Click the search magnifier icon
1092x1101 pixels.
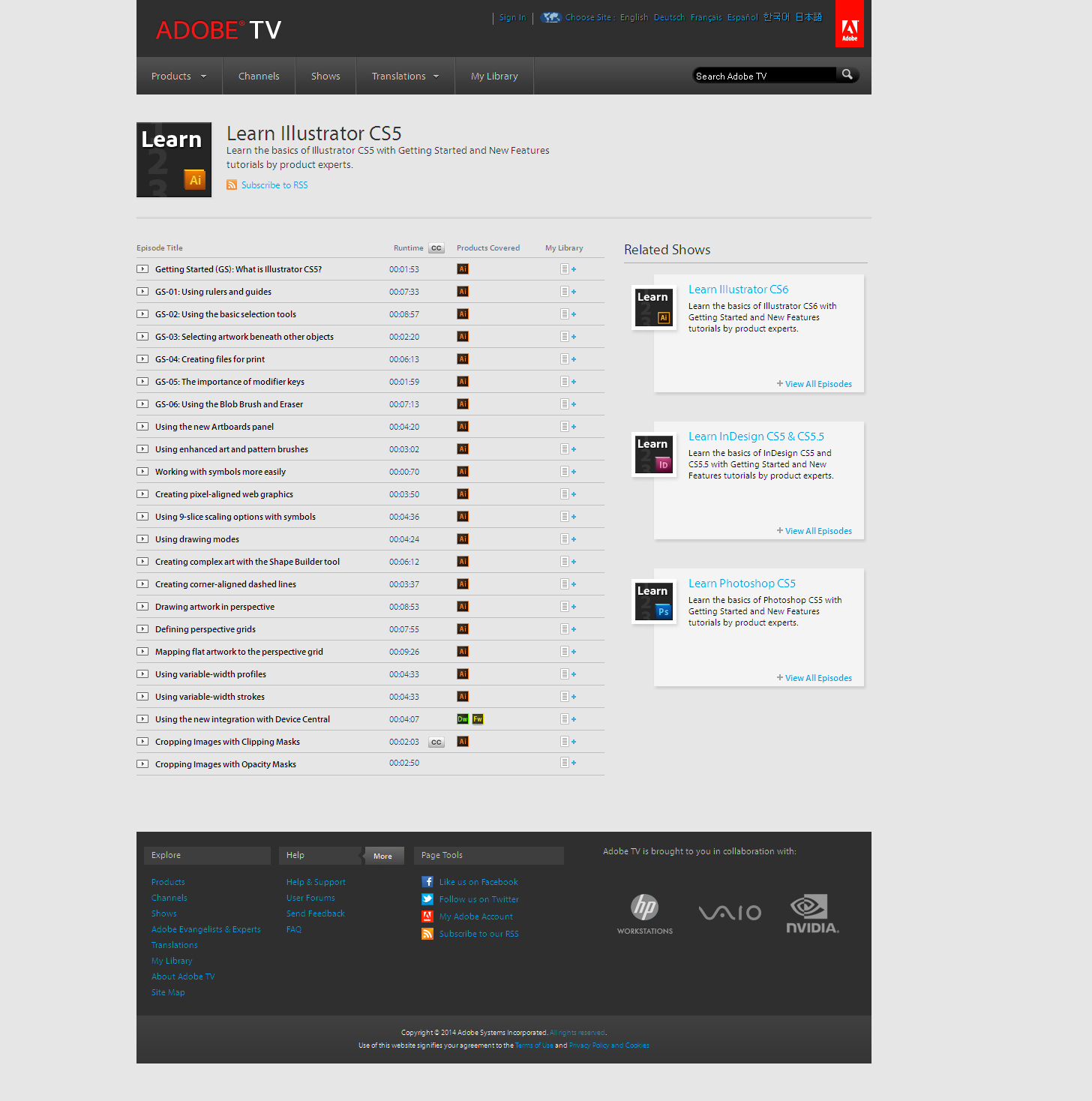coord(847,75)
